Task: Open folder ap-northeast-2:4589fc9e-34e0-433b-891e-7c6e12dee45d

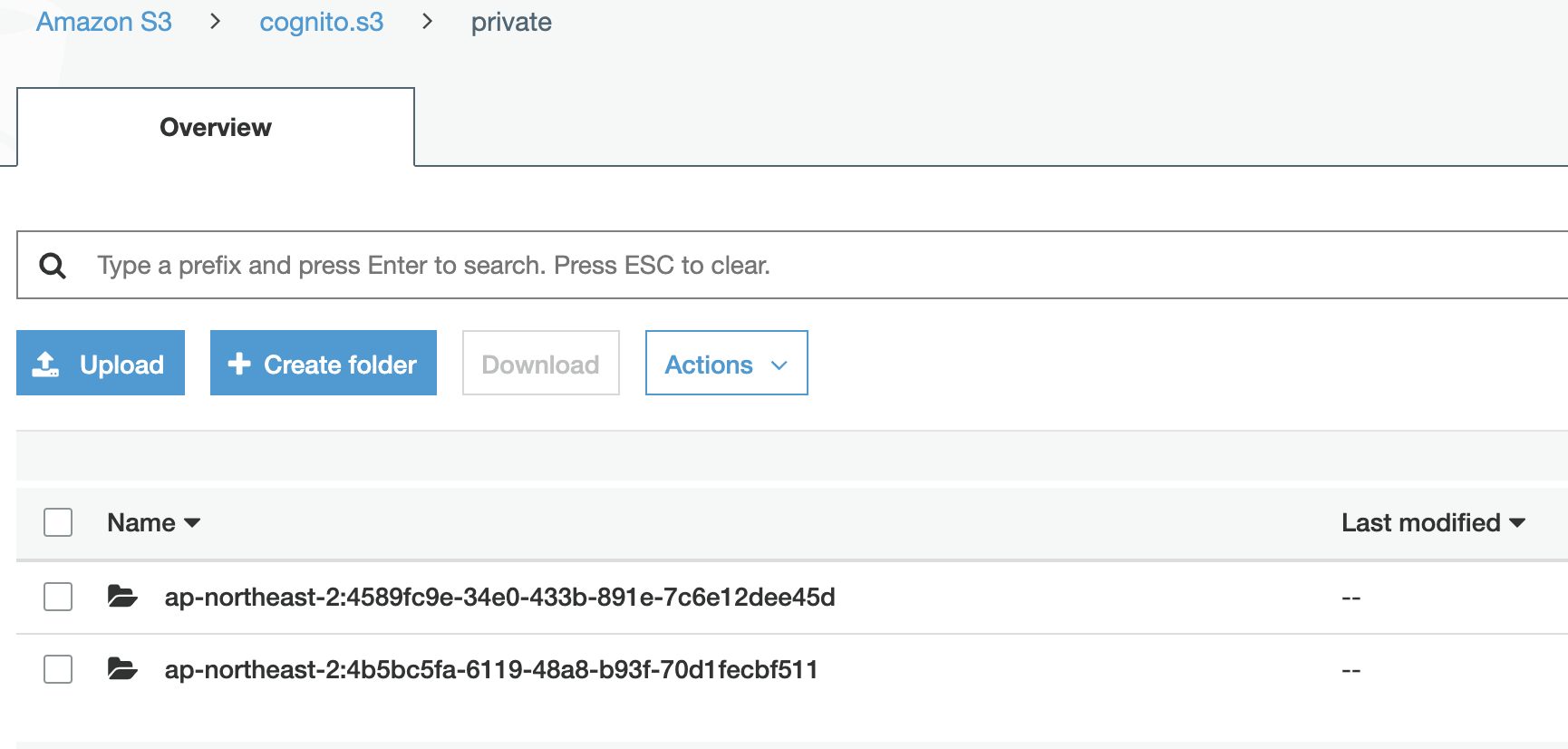Action: coord(499,597)
